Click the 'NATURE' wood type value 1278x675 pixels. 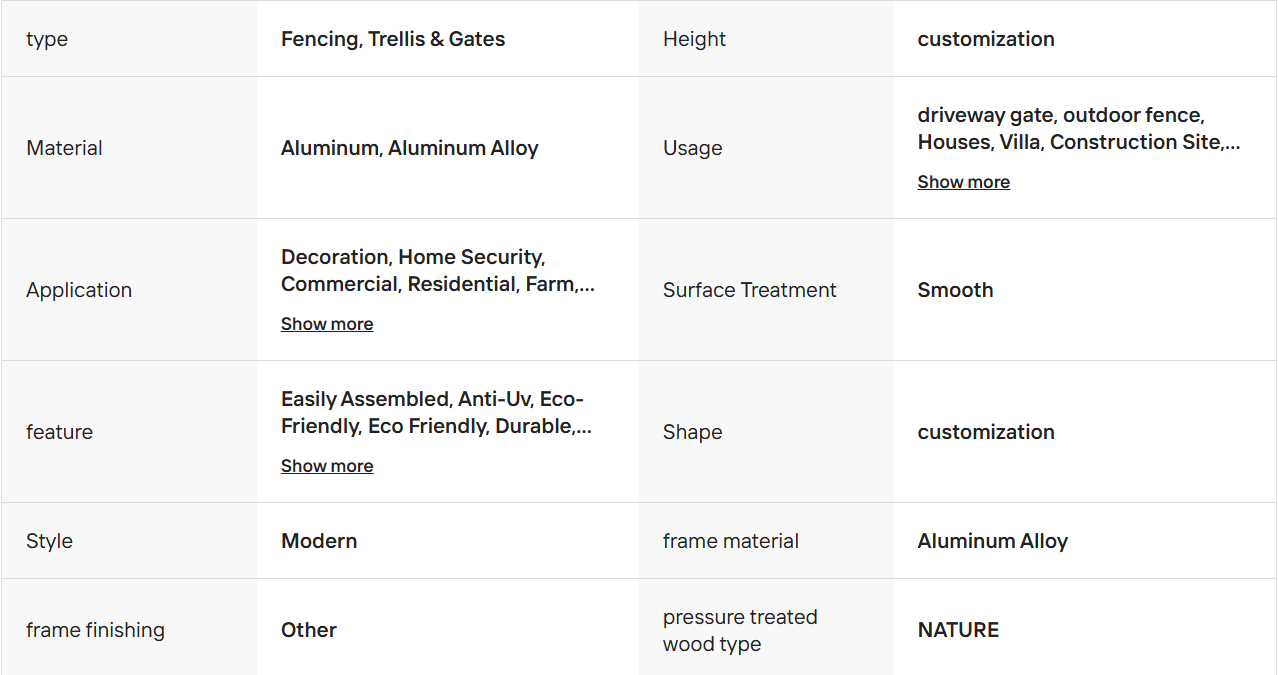(x=958, y=630)
